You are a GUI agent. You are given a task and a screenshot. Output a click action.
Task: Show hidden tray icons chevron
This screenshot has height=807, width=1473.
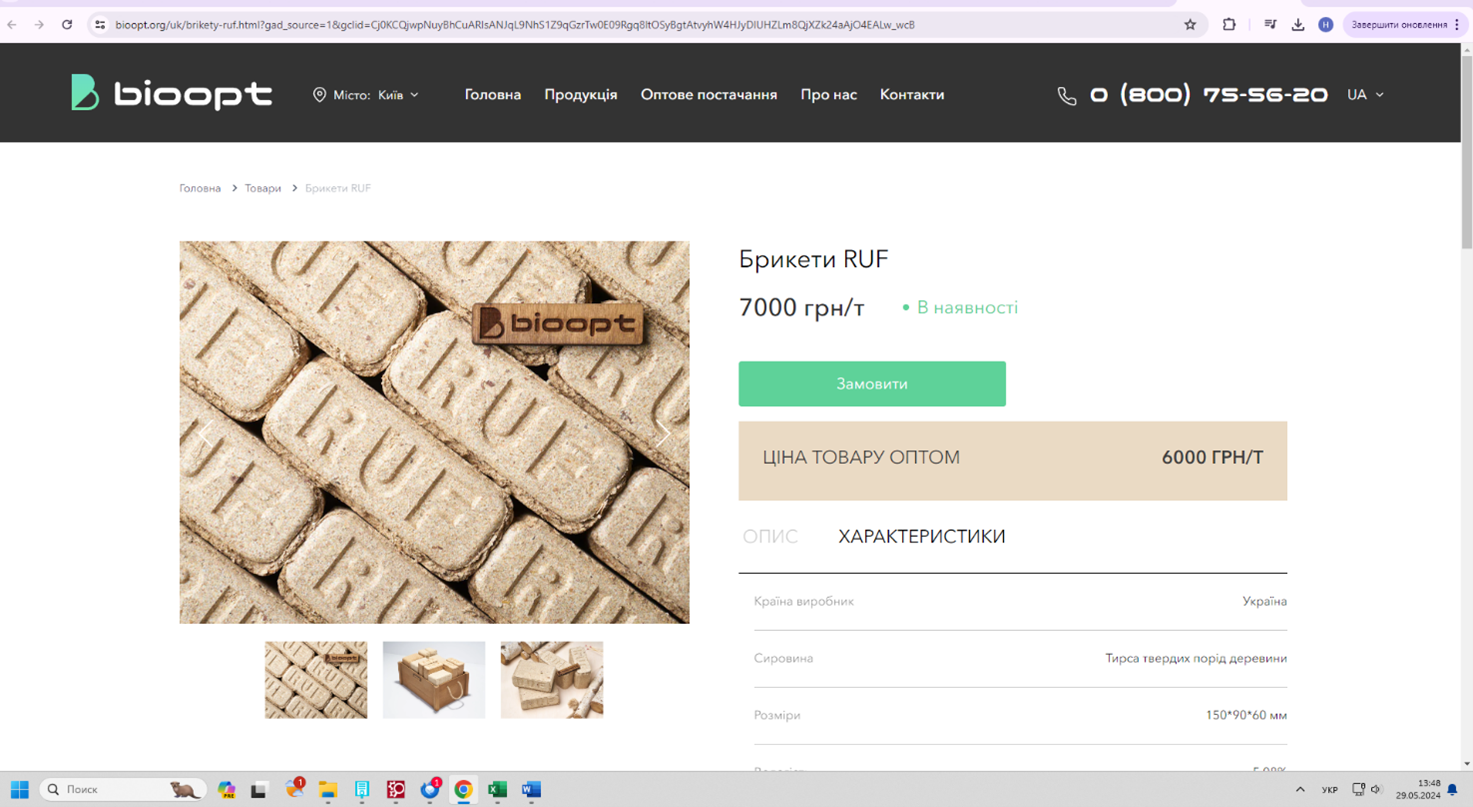(1300, 790)
